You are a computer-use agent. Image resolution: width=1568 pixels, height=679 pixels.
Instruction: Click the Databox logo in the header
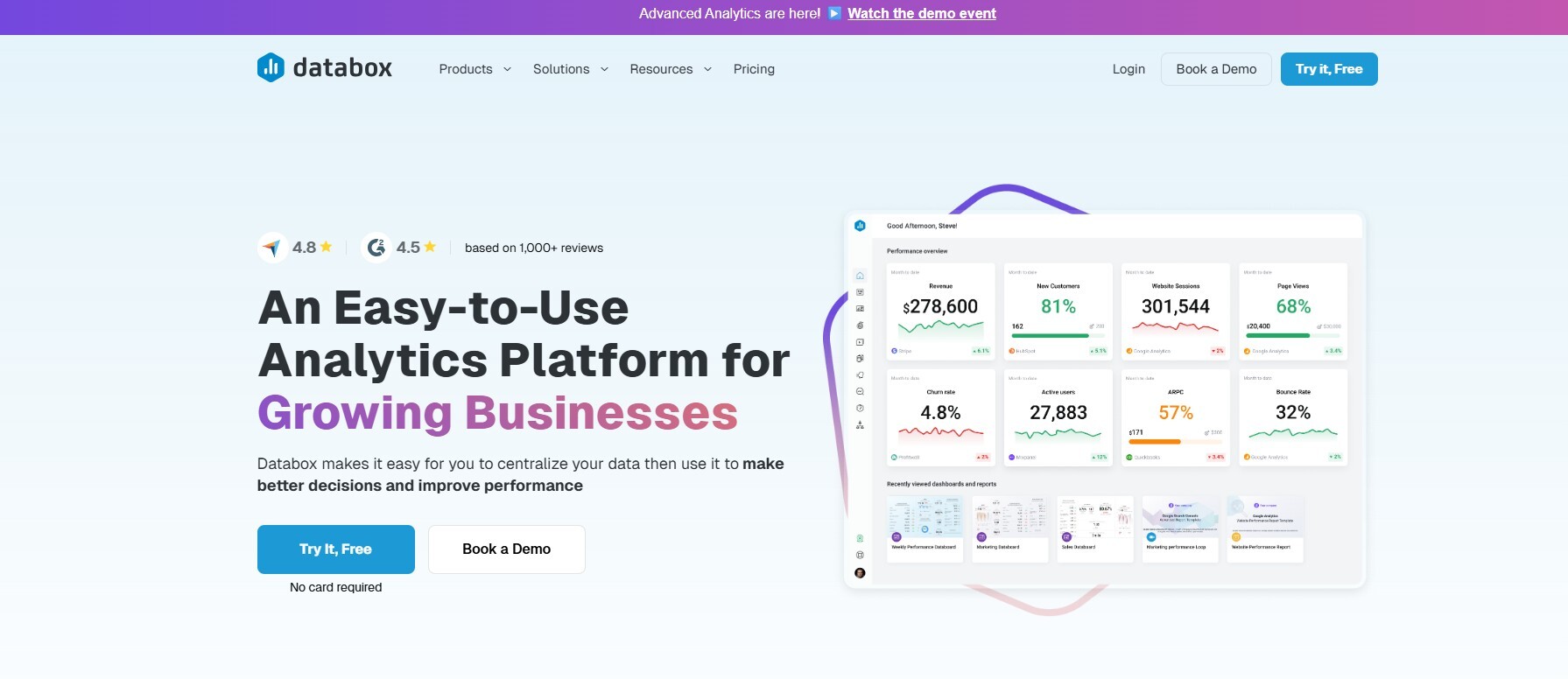click(x=325, y=67)
